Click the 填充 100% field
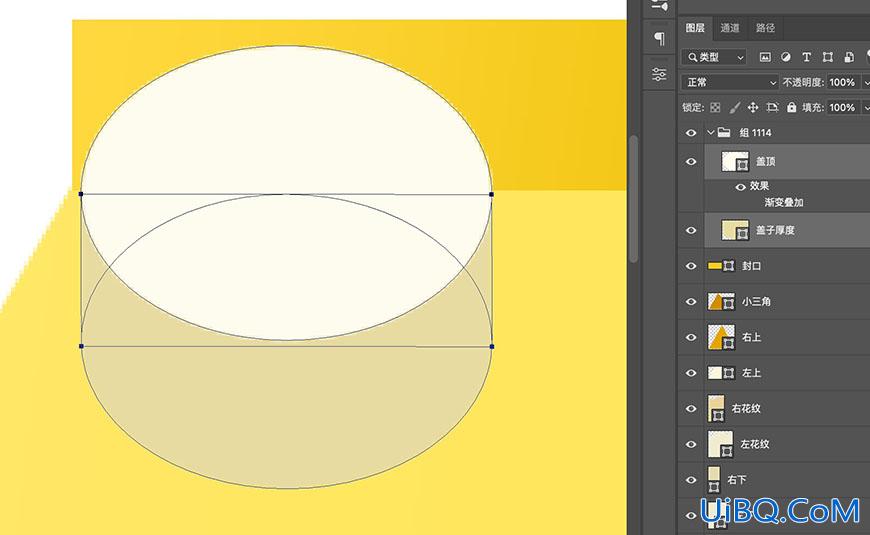The height and width of the screenshot is (535, 870). 843,108
